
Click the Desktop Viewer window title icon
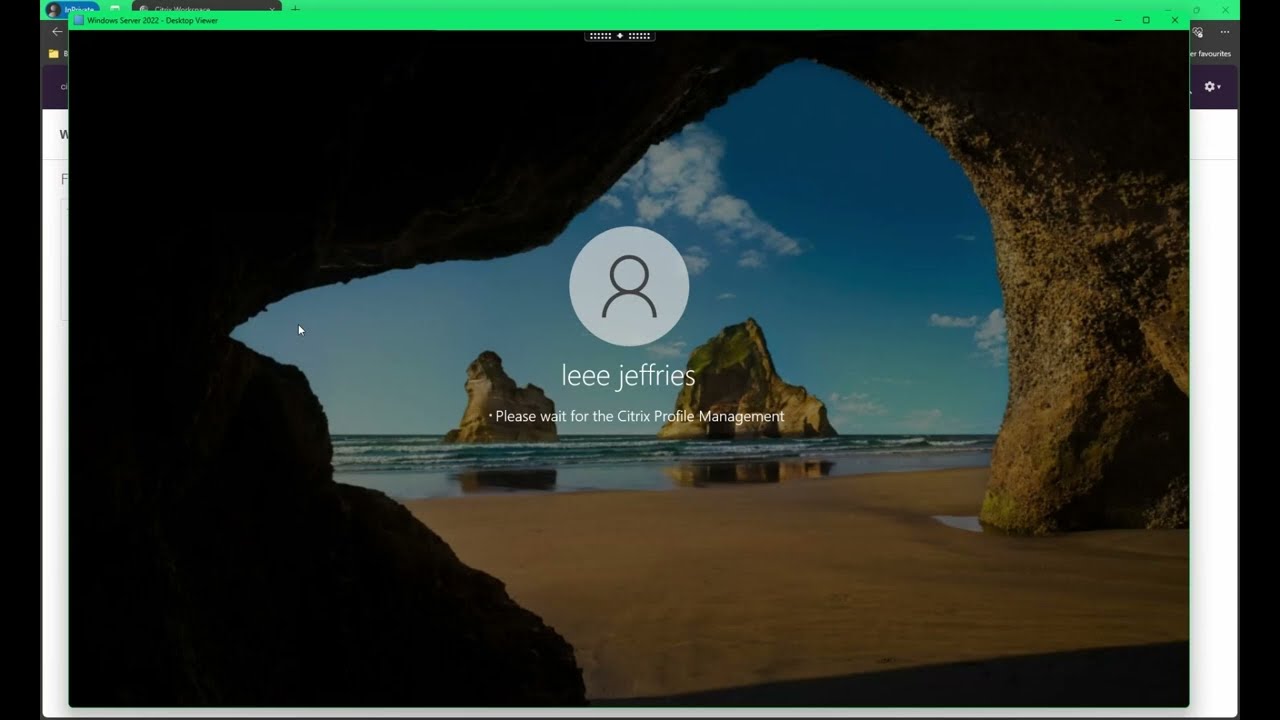tap(79, 20)
